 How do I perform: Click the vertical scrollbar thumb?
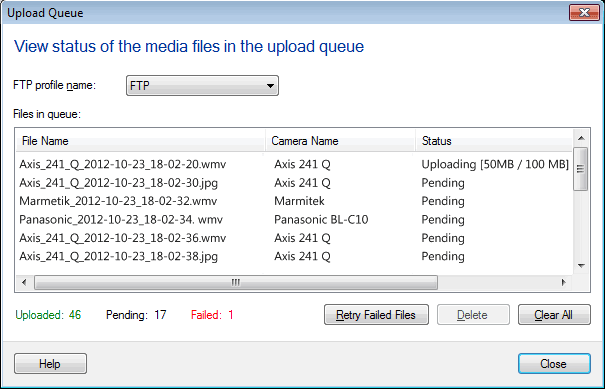[x=580, y=169]
